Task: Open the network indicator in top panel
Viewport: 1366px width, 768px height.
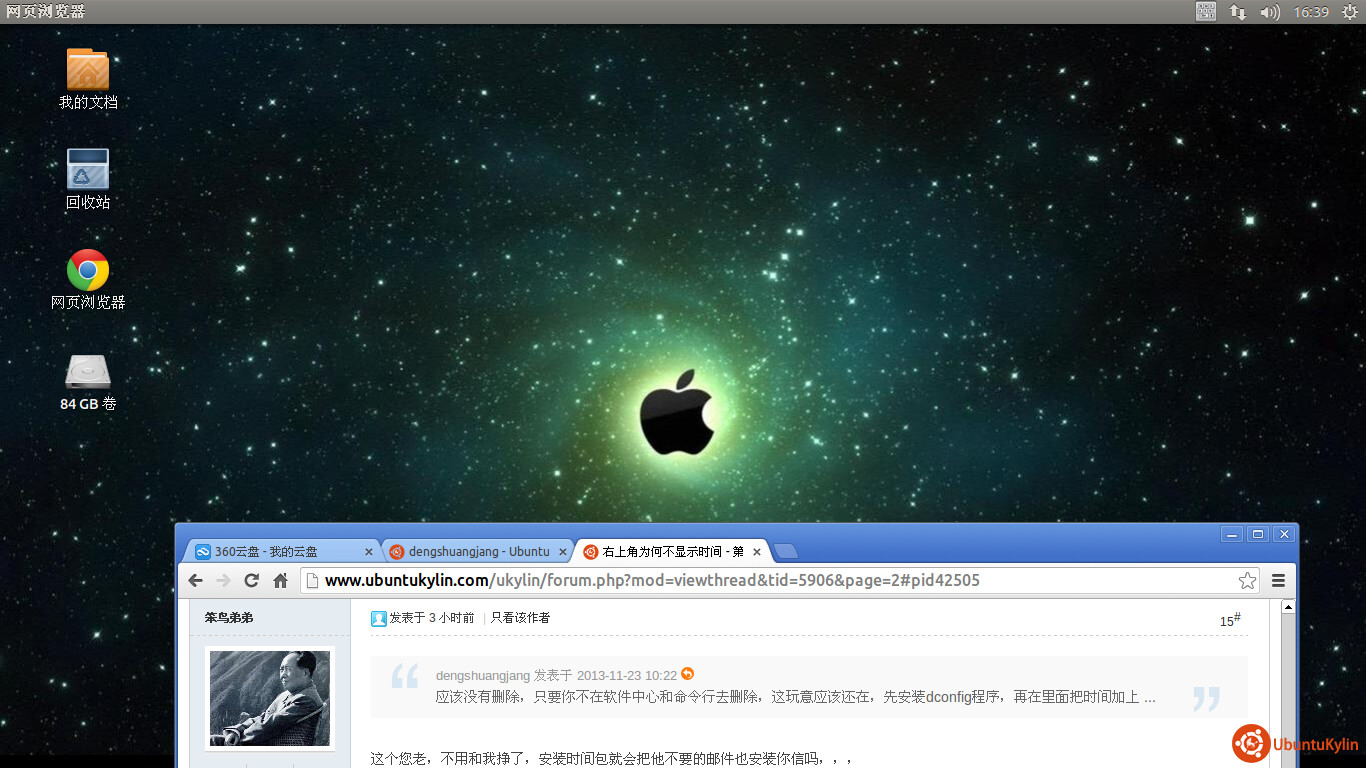Action: coord(1238,12)
